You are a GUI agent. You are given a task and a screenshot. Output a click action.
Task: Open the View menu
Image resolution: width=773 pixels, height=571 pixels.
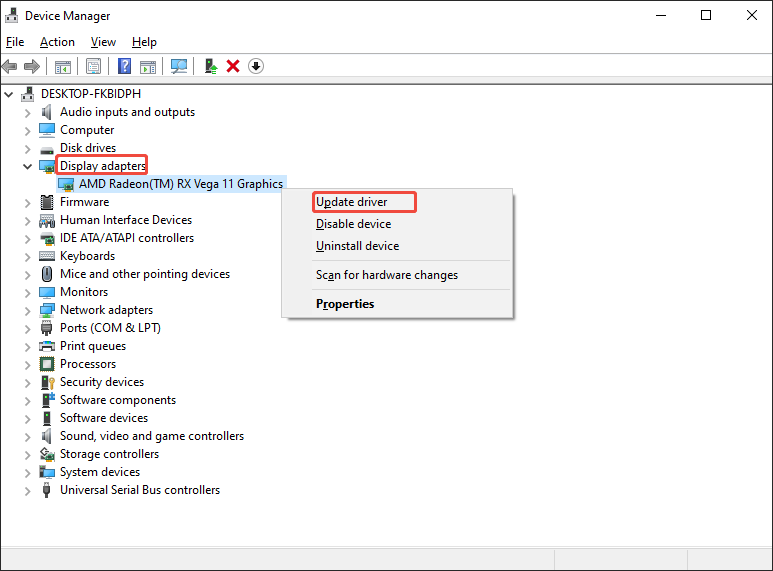103,42
